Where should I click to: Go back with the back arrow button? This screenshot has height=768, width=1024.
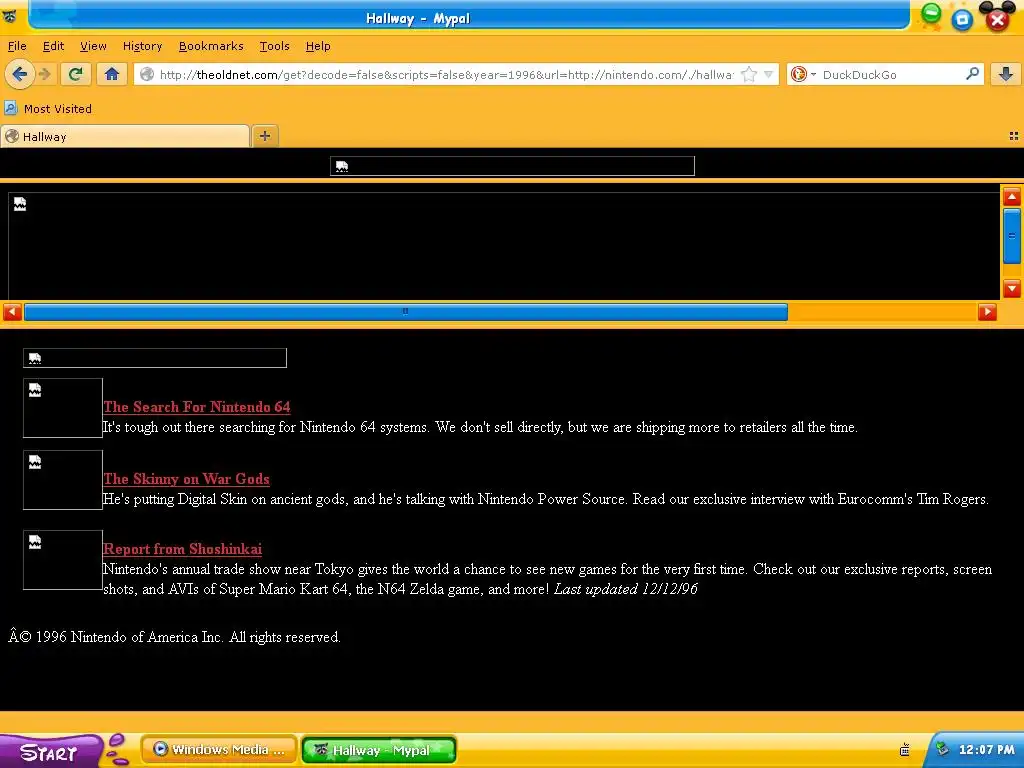click(20, 74)
